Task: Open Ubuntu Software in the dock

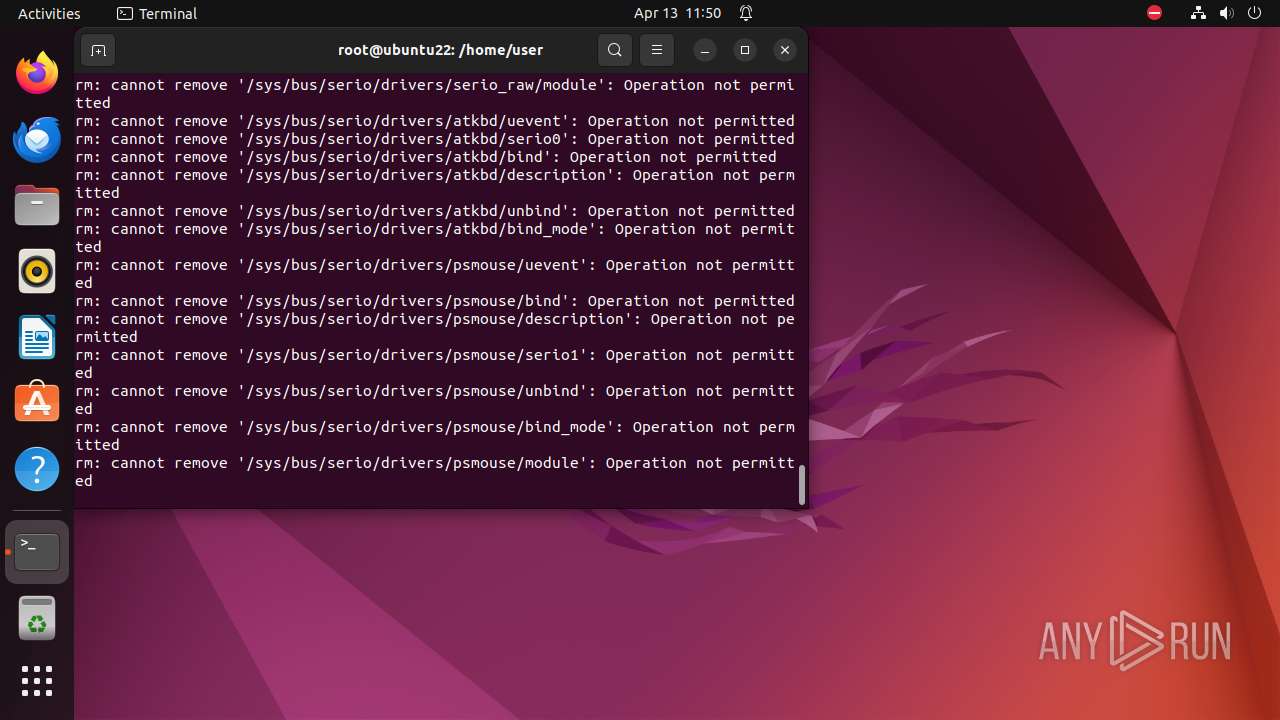Action: pos(37,403)
